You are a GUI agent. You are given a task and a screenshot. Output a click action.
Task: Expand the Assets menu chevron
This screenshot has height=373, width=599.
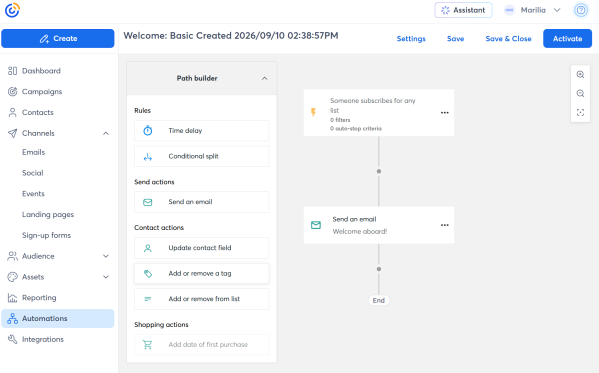tap(106, 277)
